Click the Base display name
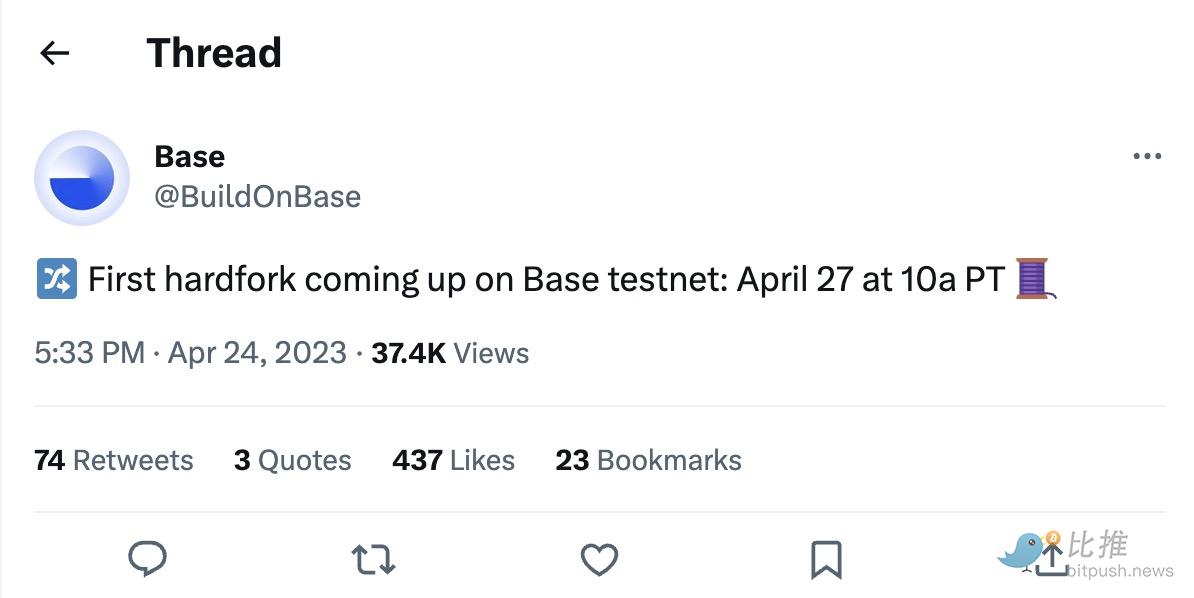1194x598 pixels. [x=190, y=156]
